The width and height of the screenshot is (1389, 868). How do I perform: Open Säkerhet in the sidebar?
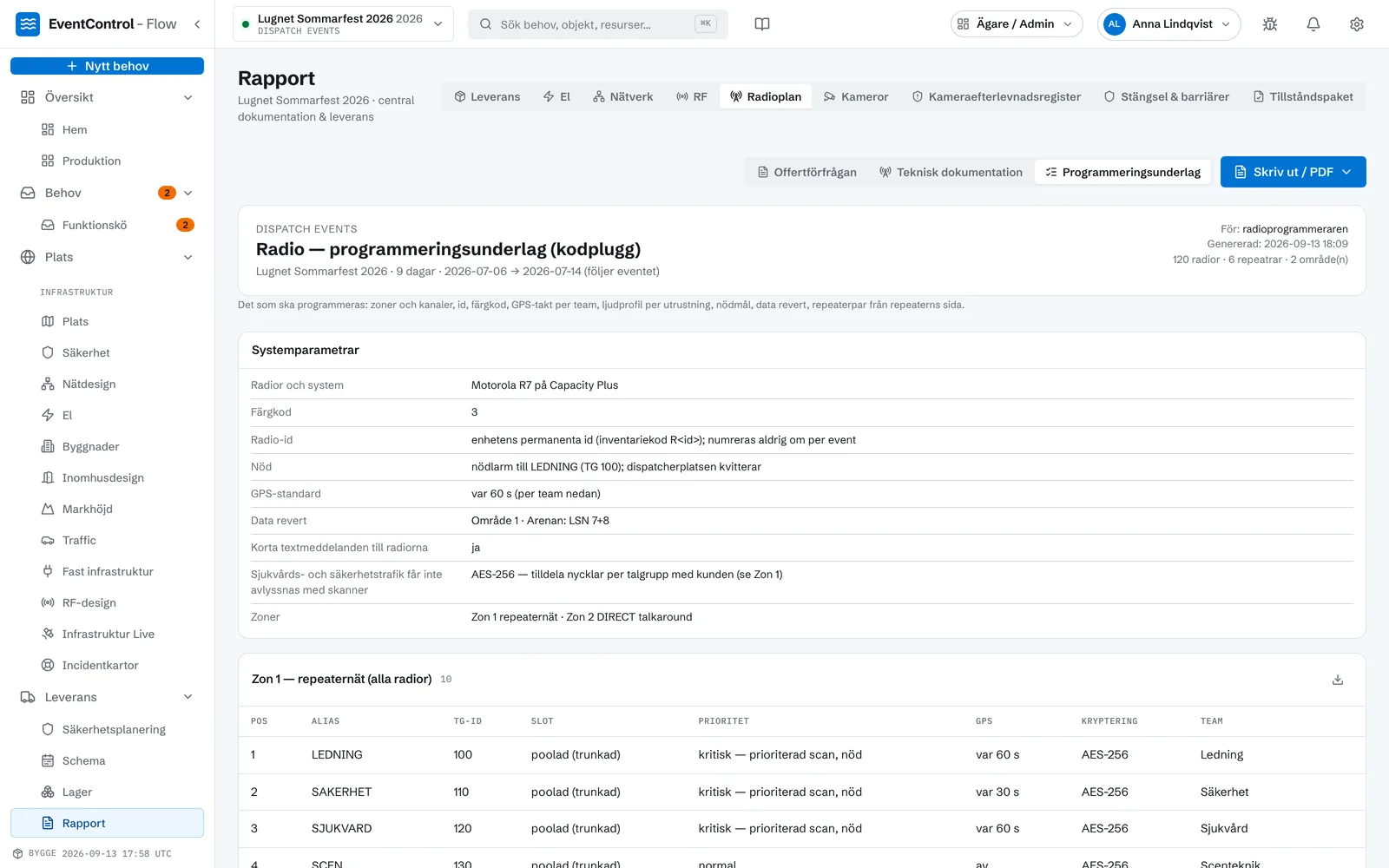tap(107, 352)
